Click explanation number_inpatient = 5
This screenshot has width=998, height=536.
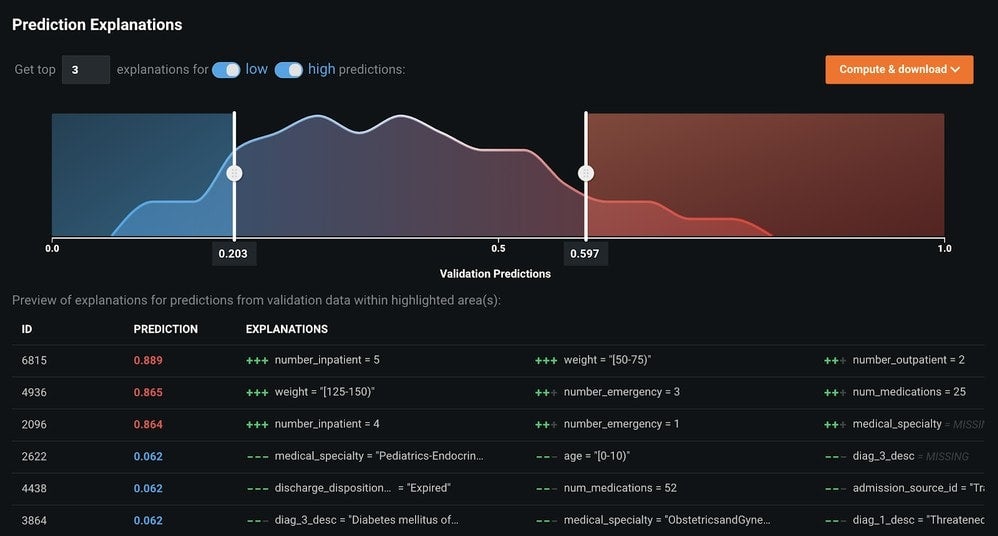tap(327, 360)
